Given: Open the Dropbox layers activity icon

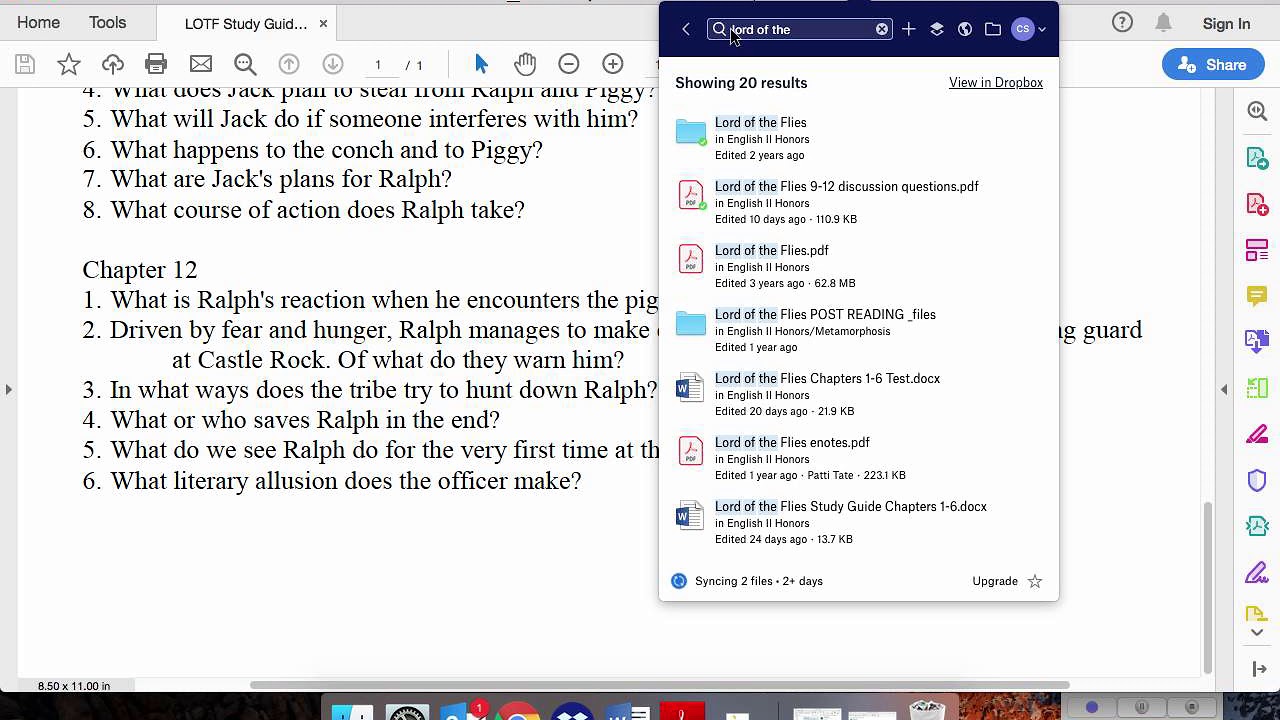Looking at the screenshot, I should point(937,30).
